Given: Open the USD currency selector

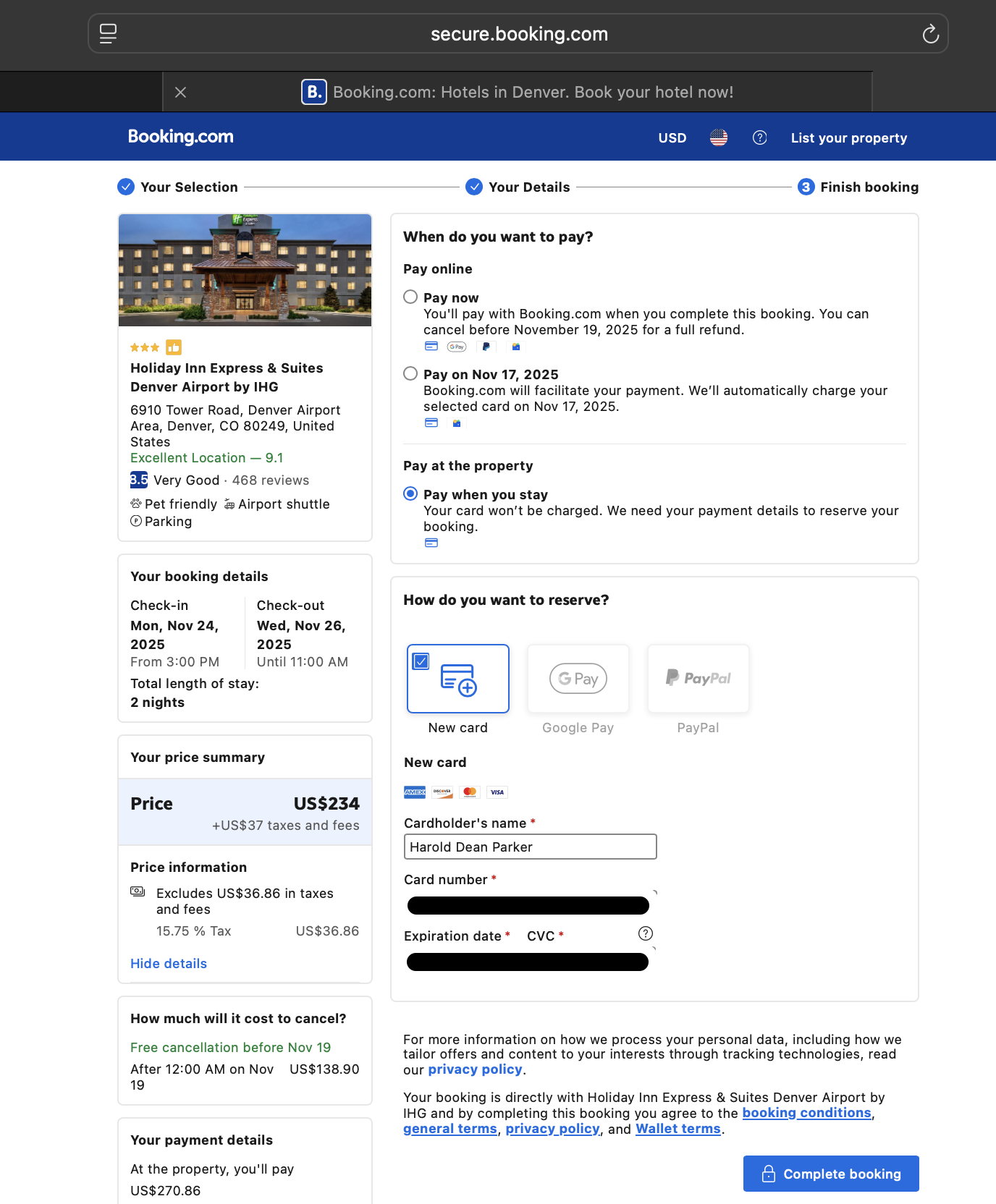Looking at the screenshot, I should click(x=672, y=137).
